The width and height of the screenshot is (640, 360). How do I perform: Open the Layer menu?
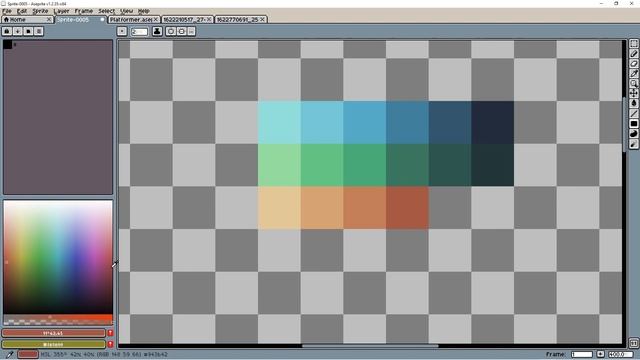61,11
